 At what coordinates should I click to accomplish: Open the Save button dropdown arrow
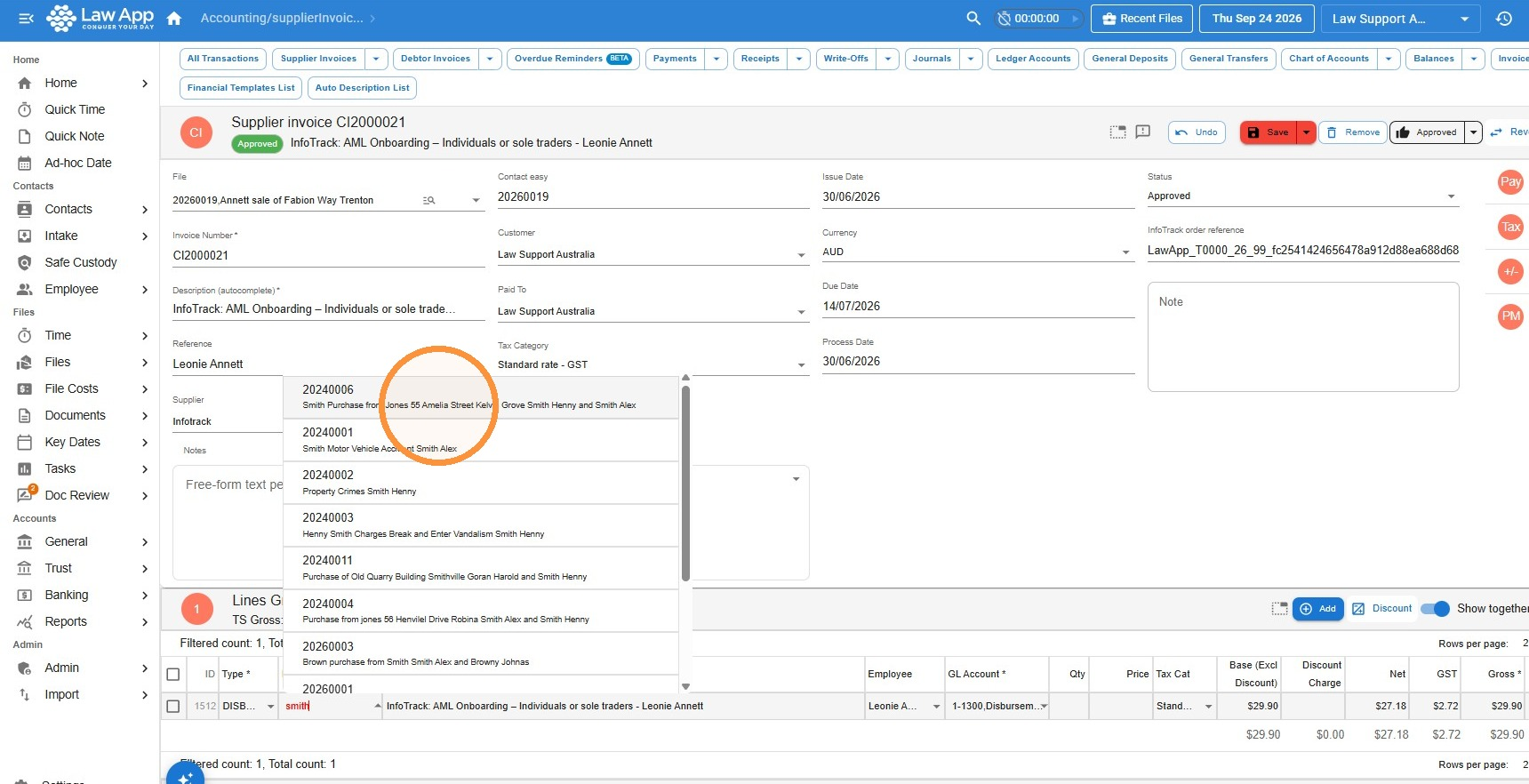click(1306, 132)
